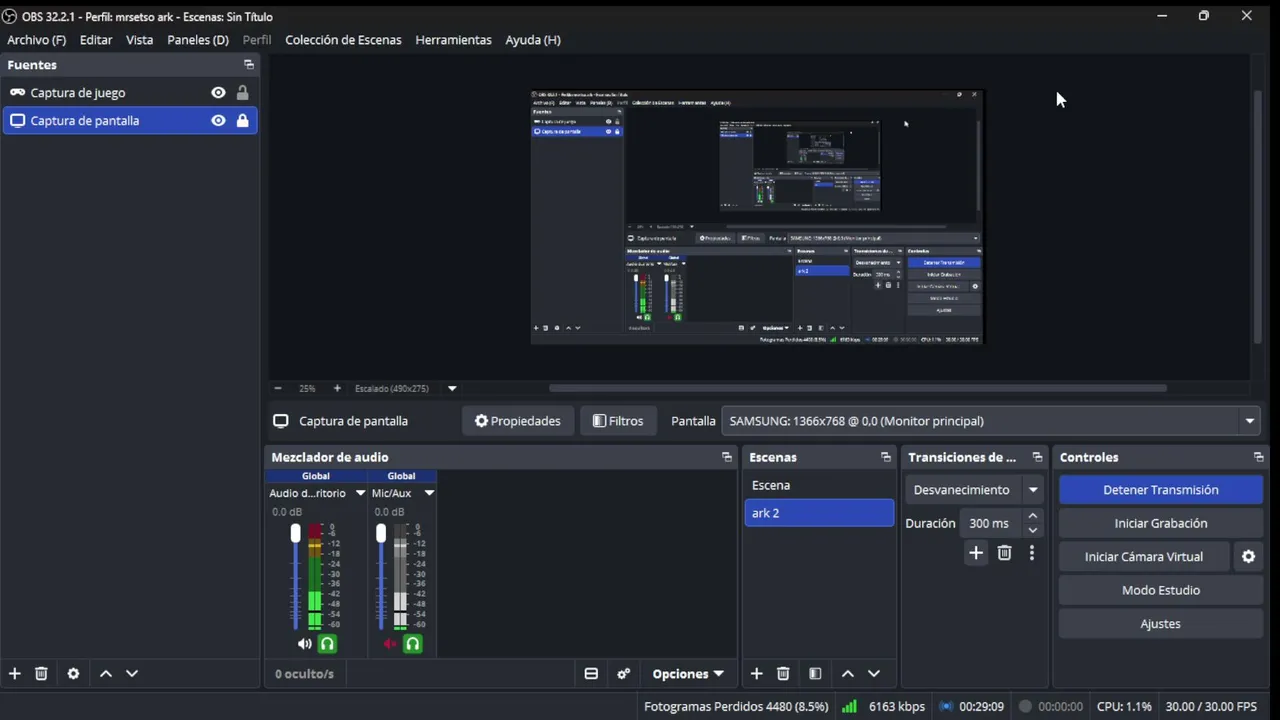Select the Escena scene
Screen dimensions: 1280x720
(x=819, y=485)
